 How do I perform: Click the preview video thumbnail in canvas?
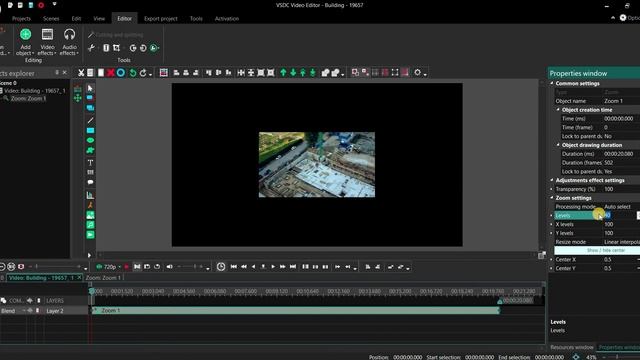tap(317, 164)
